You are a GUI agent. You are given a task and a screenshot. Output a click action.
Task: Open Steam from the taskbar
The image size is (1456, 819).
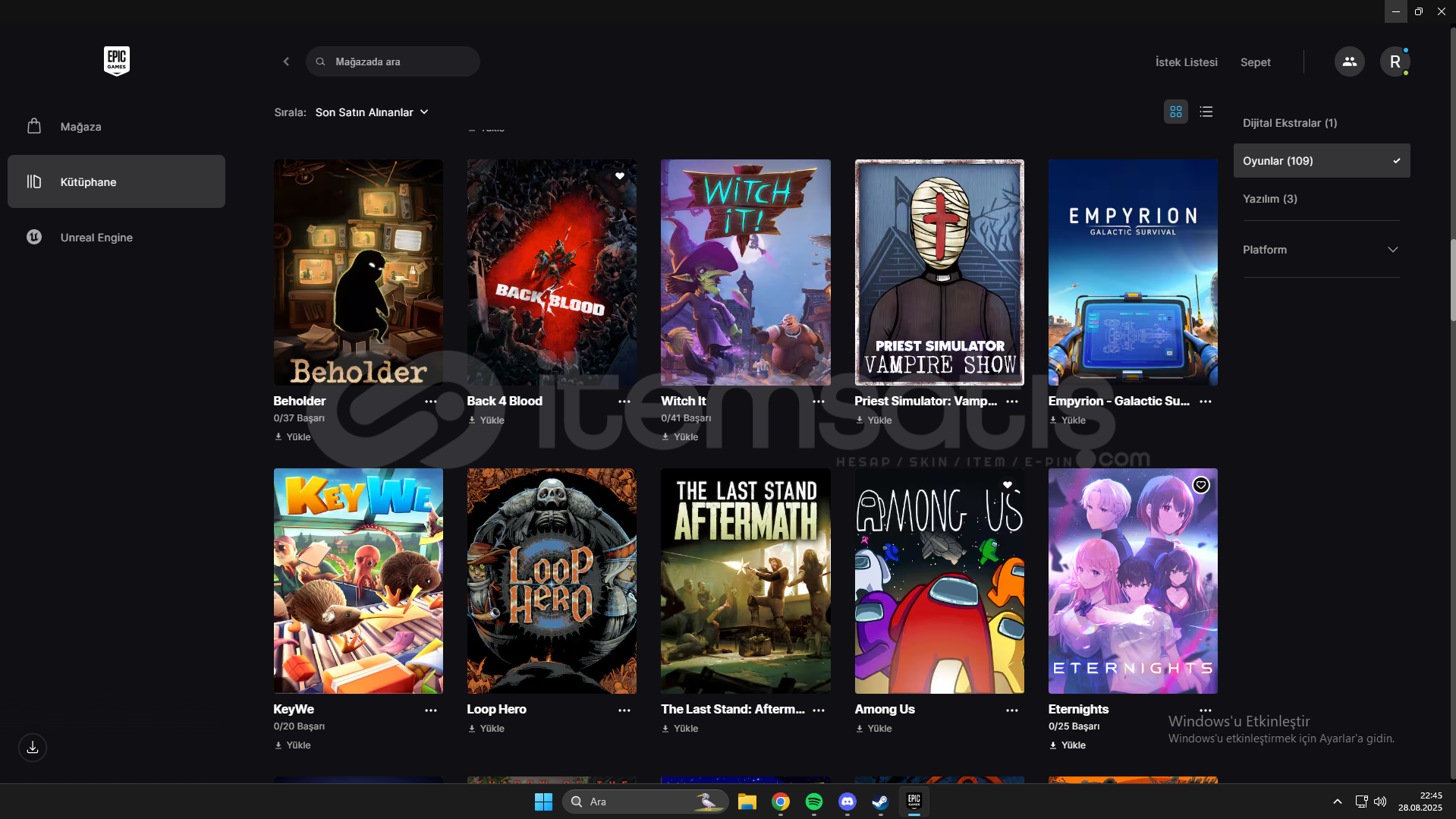click(880, 802)
